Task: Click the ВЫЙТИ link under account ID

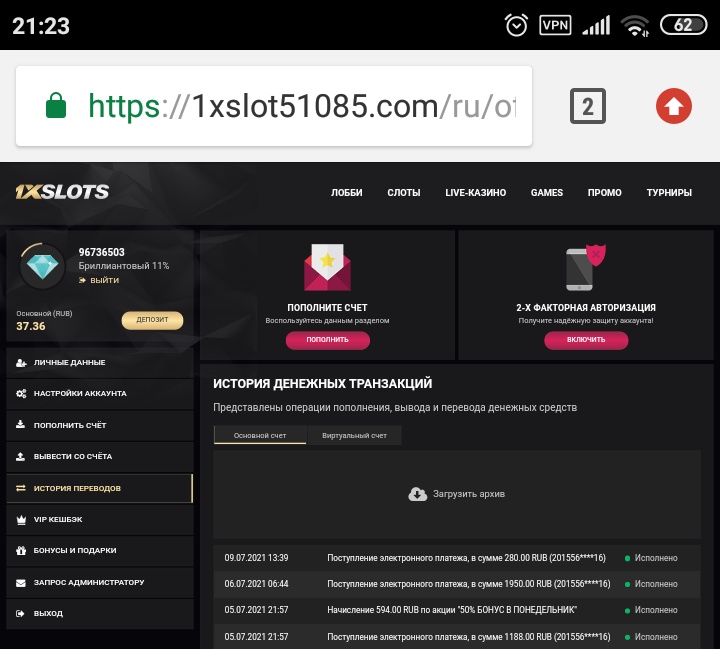Action: pos(99,280)
